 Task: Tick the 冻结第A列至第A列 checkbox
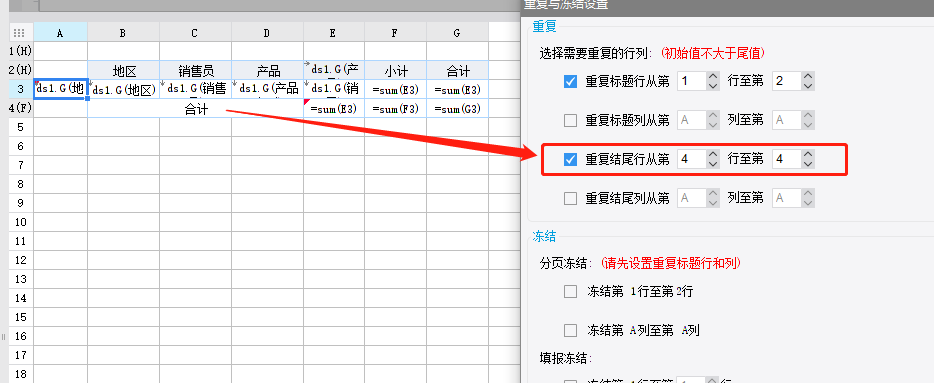(571, 330)
